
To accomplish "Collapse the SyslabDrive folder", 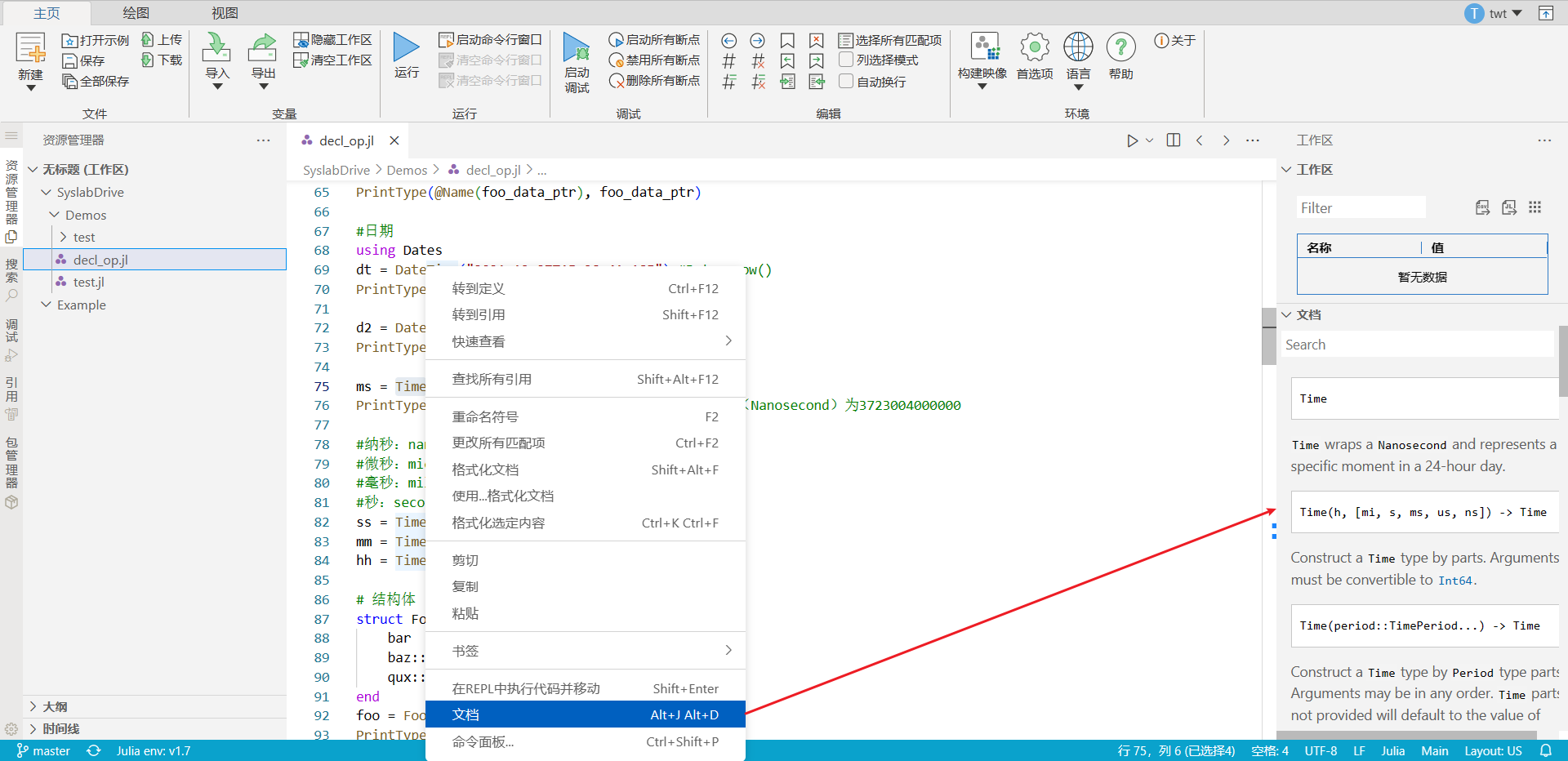I will pos(47,193).
